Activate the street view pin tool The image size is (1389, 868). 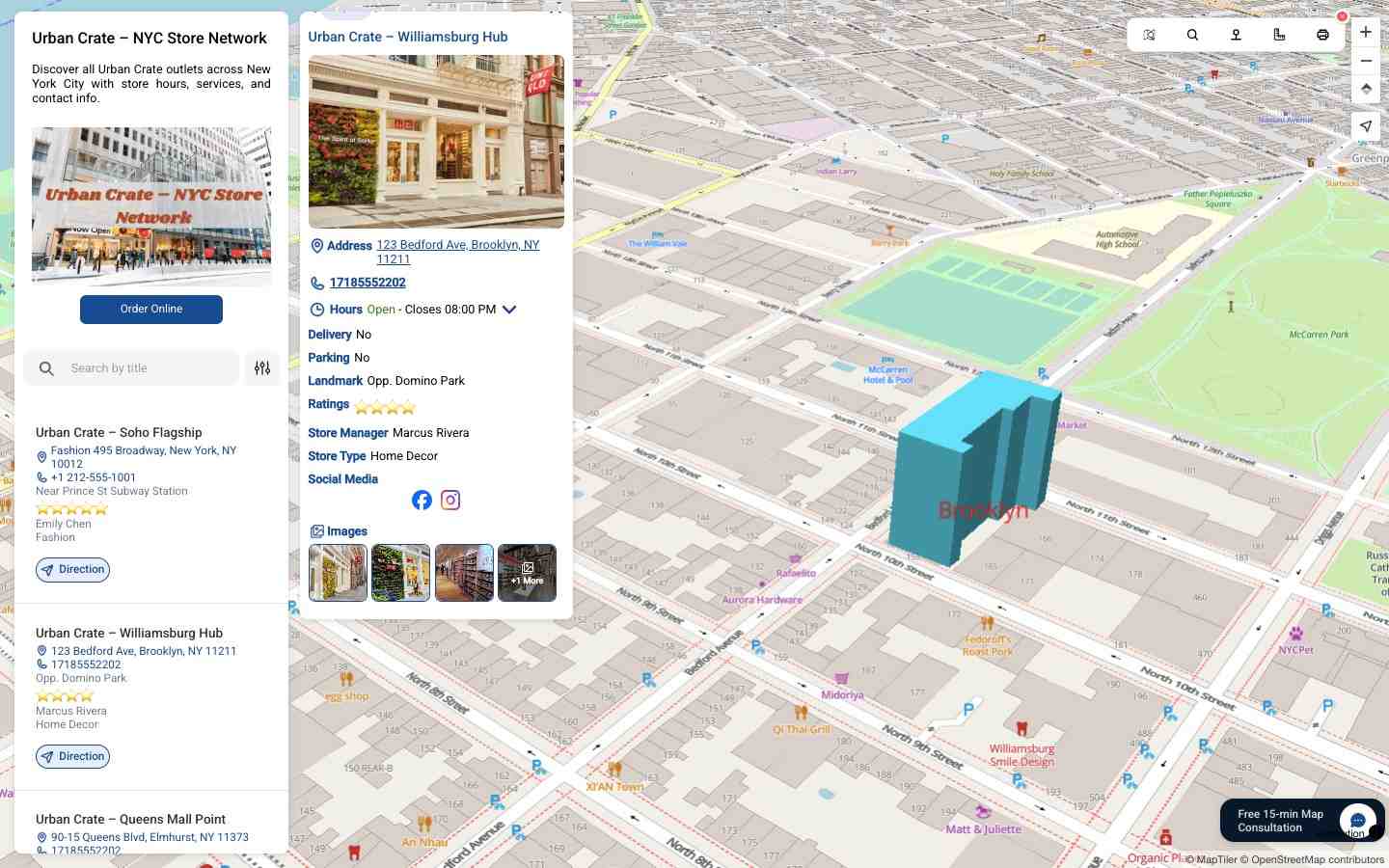point(1236,35)
